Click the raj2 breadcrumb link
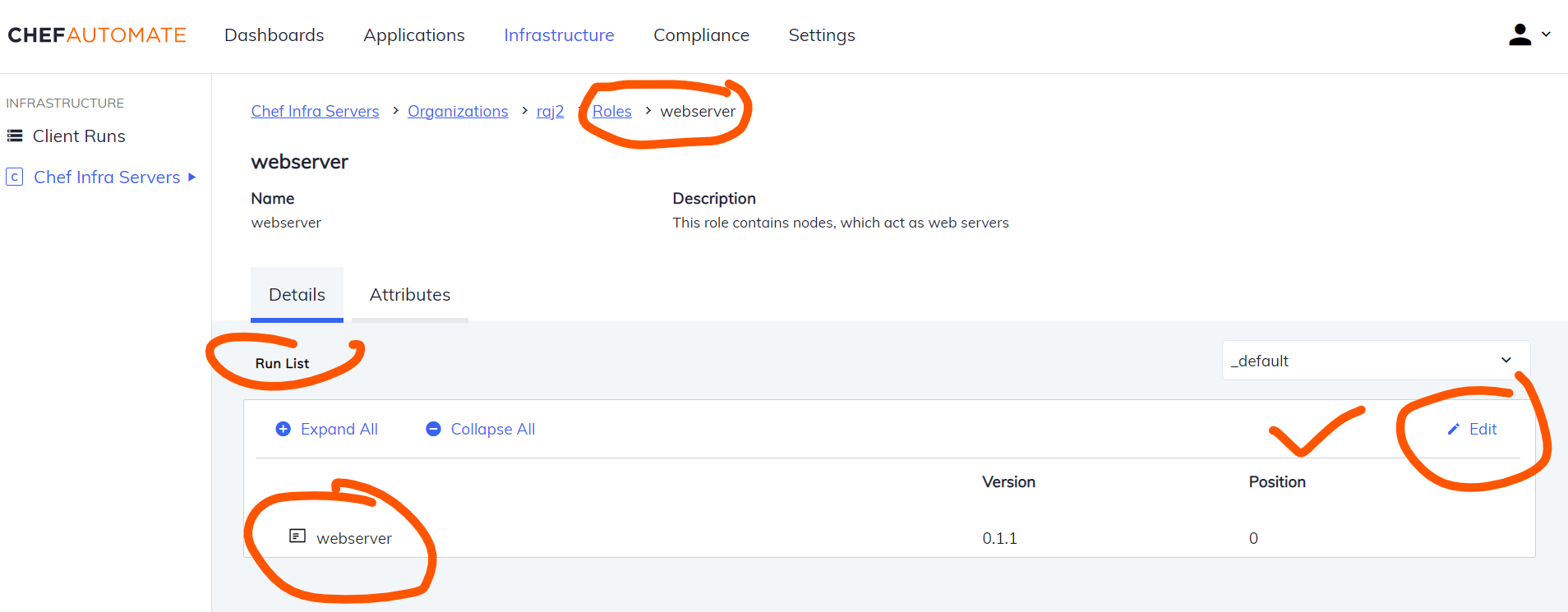 [x=551, y=111]
